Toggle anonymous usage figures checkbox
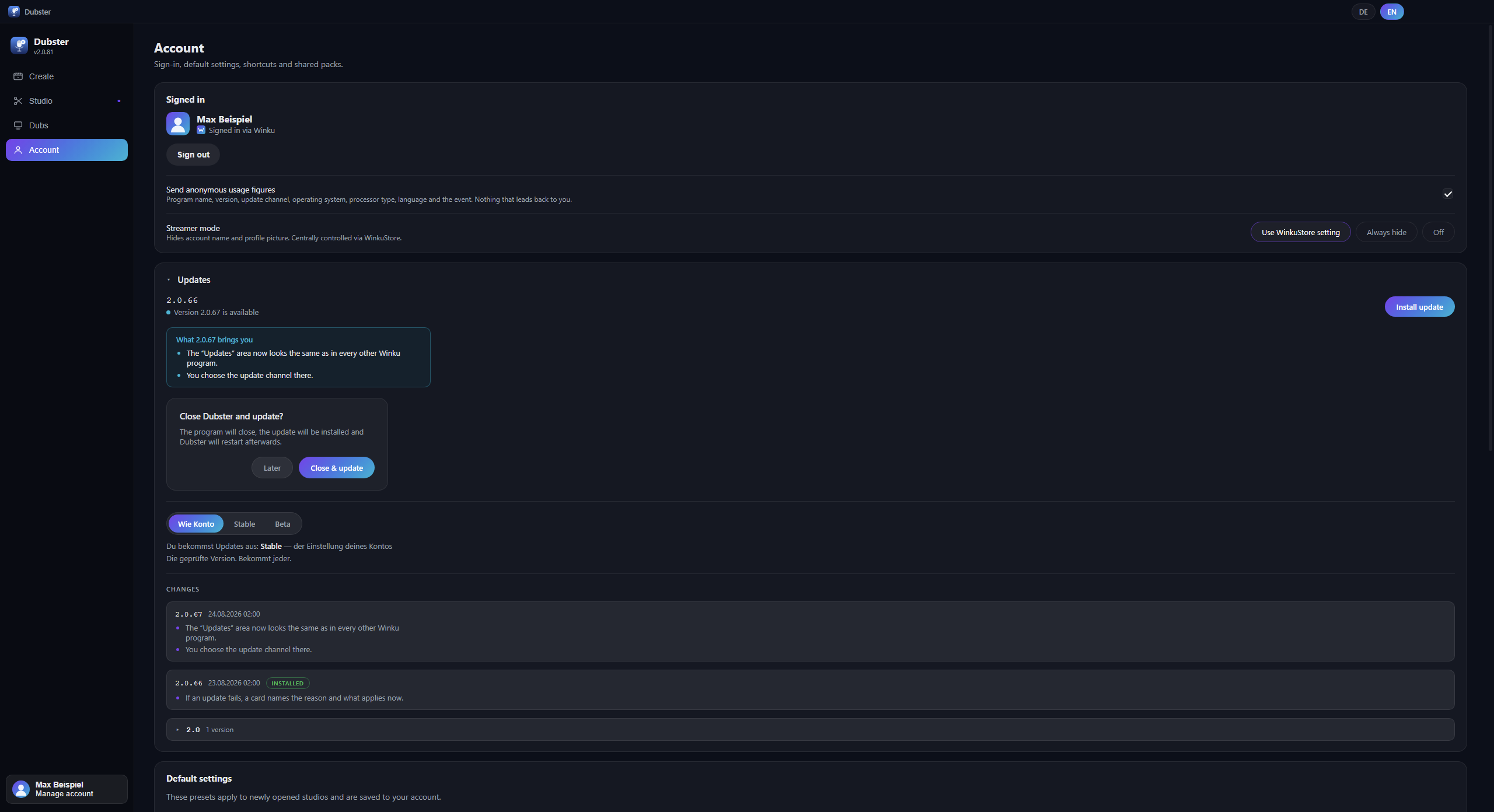This screenshot has width=1494, height=812. click(x=1448, y=194)
